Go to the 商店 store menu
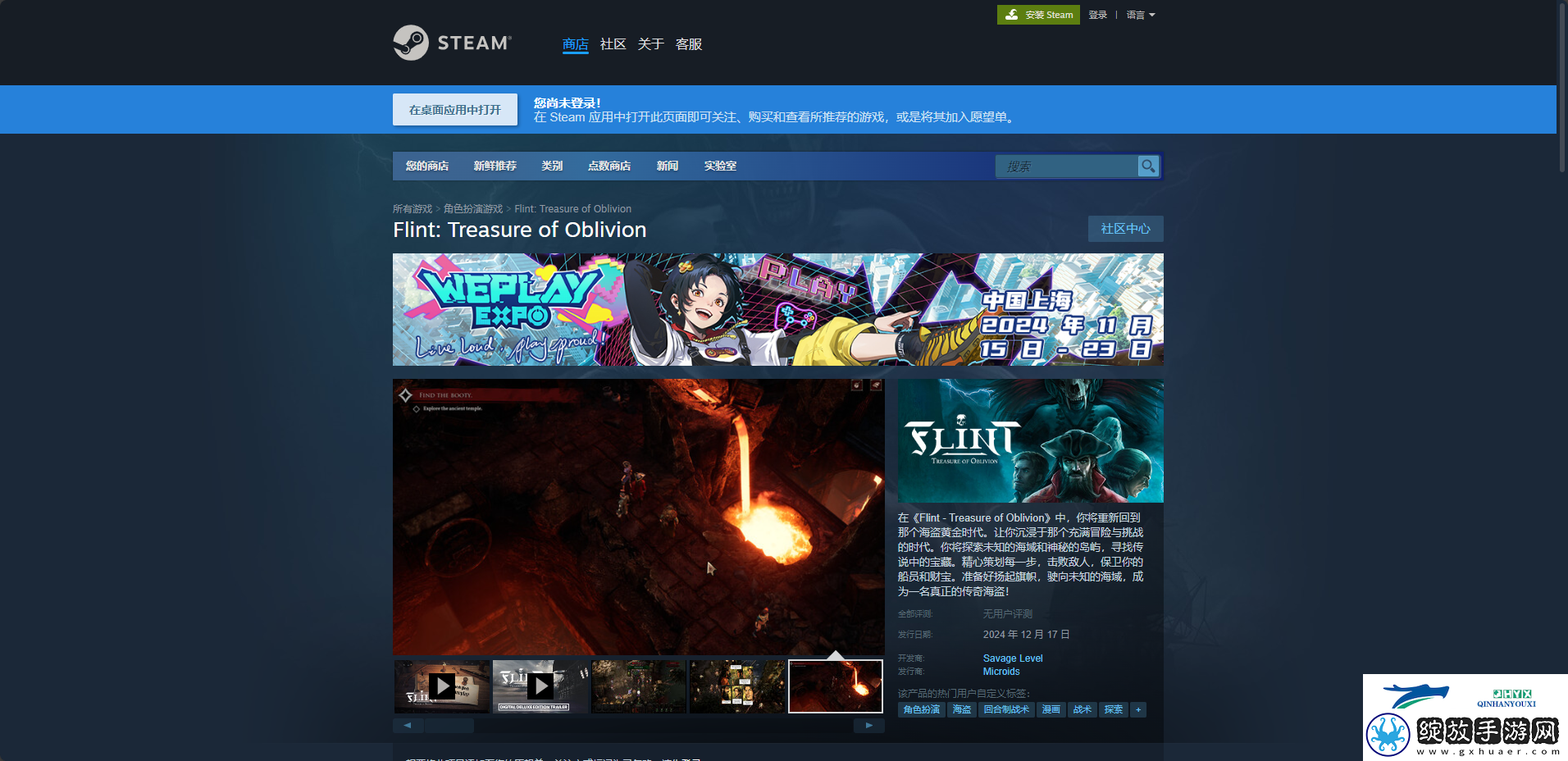This screenshot has width=1568, height=761. click(x=576, y=44)
